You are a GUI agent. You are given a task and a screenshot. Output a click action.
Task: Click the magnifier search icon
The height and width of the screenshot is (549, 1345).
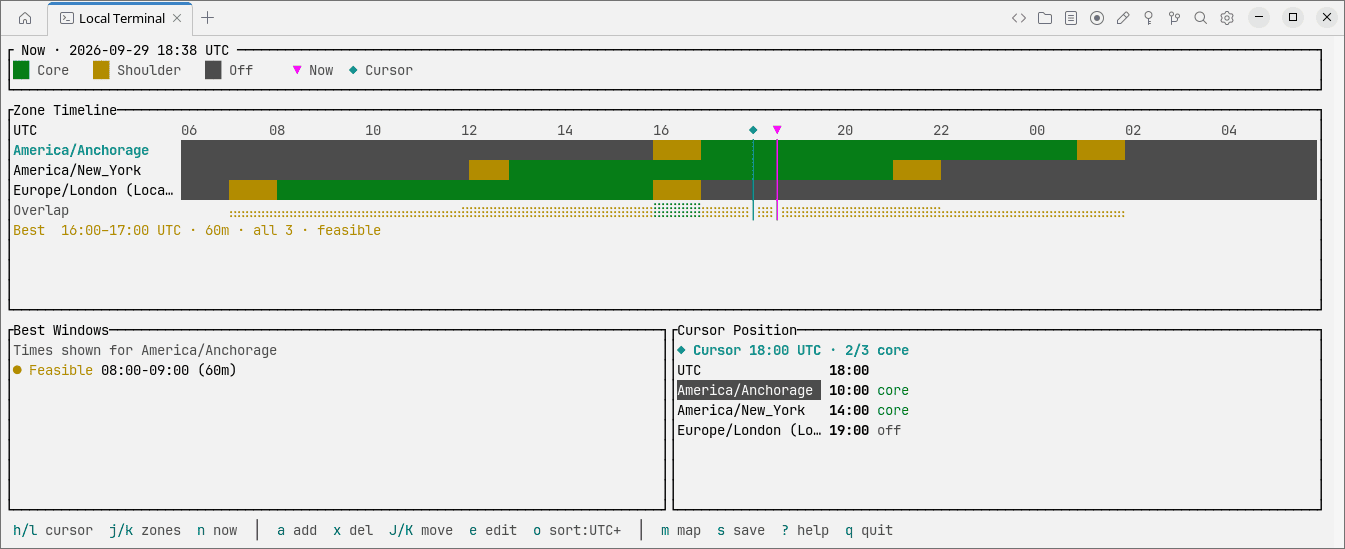(x=1201, y=18)
